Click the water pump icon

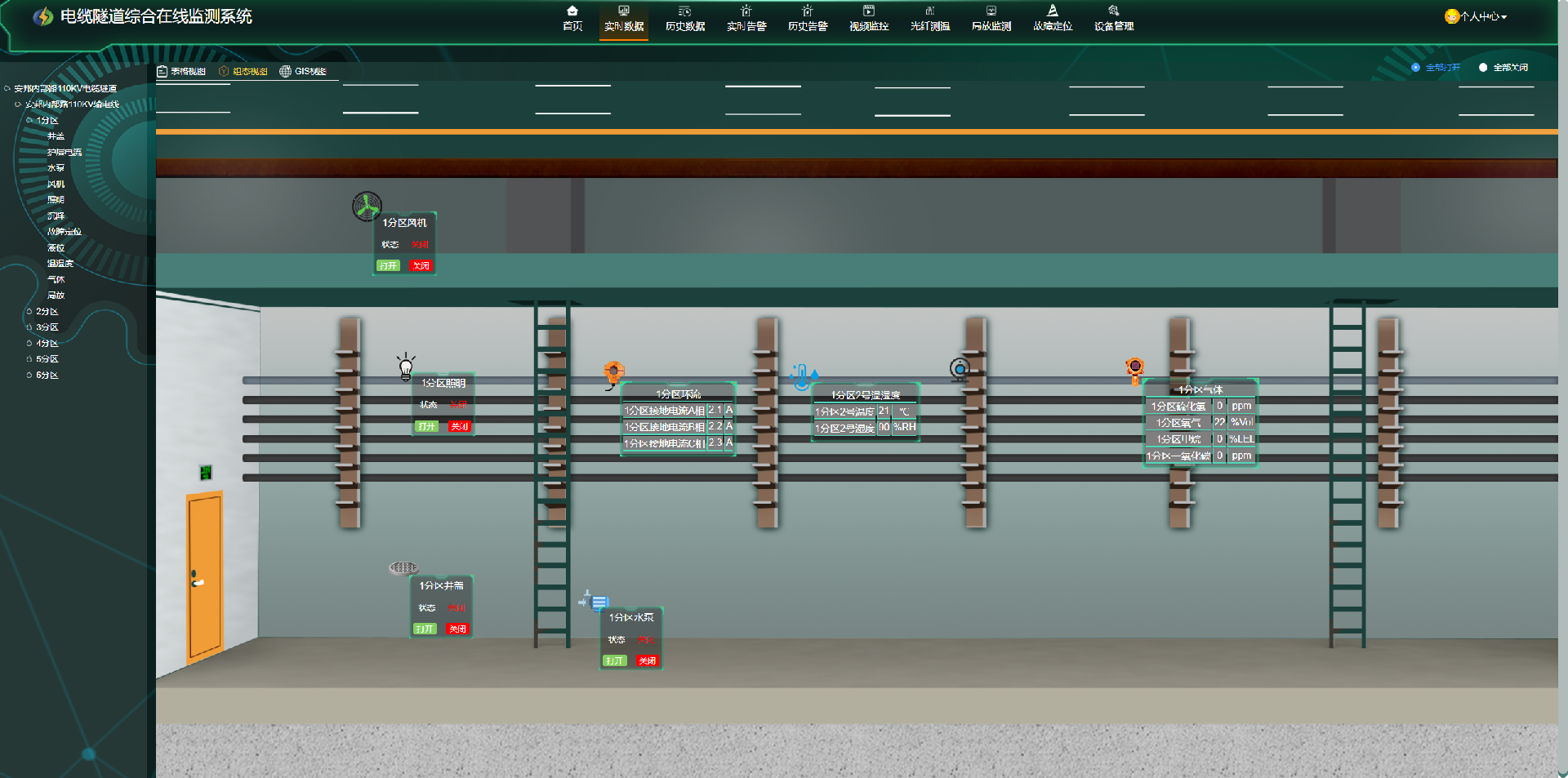point(594,601)
